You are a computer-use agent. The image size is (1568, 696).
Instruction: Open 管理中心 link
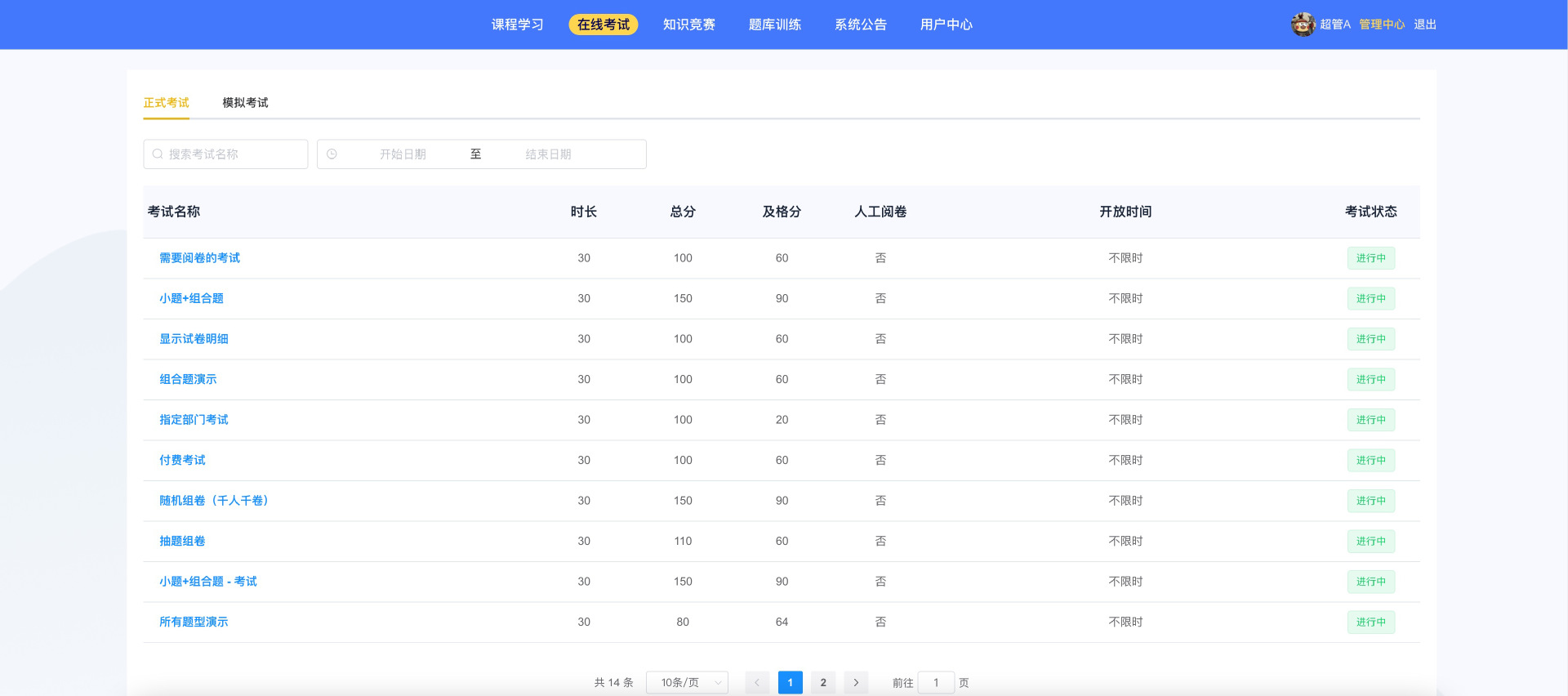tap(1382, 25)
